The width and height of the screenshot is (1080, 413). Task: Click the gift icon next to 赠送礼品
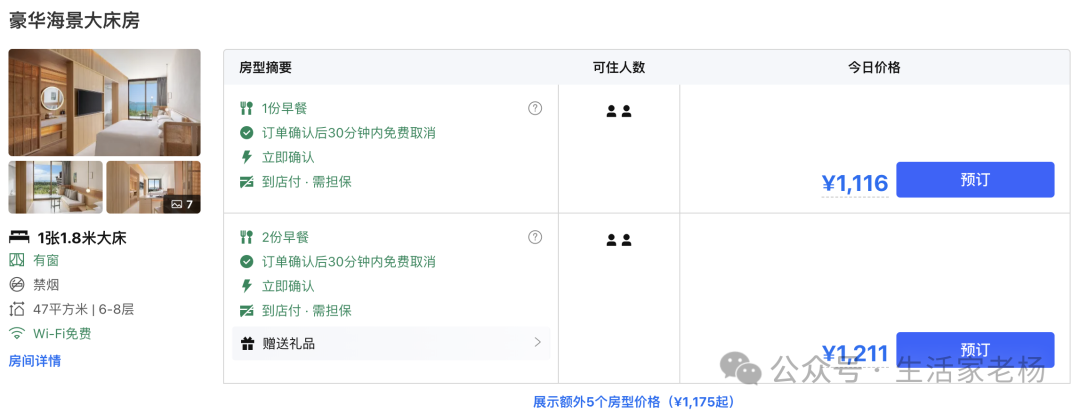click(247, 343)
